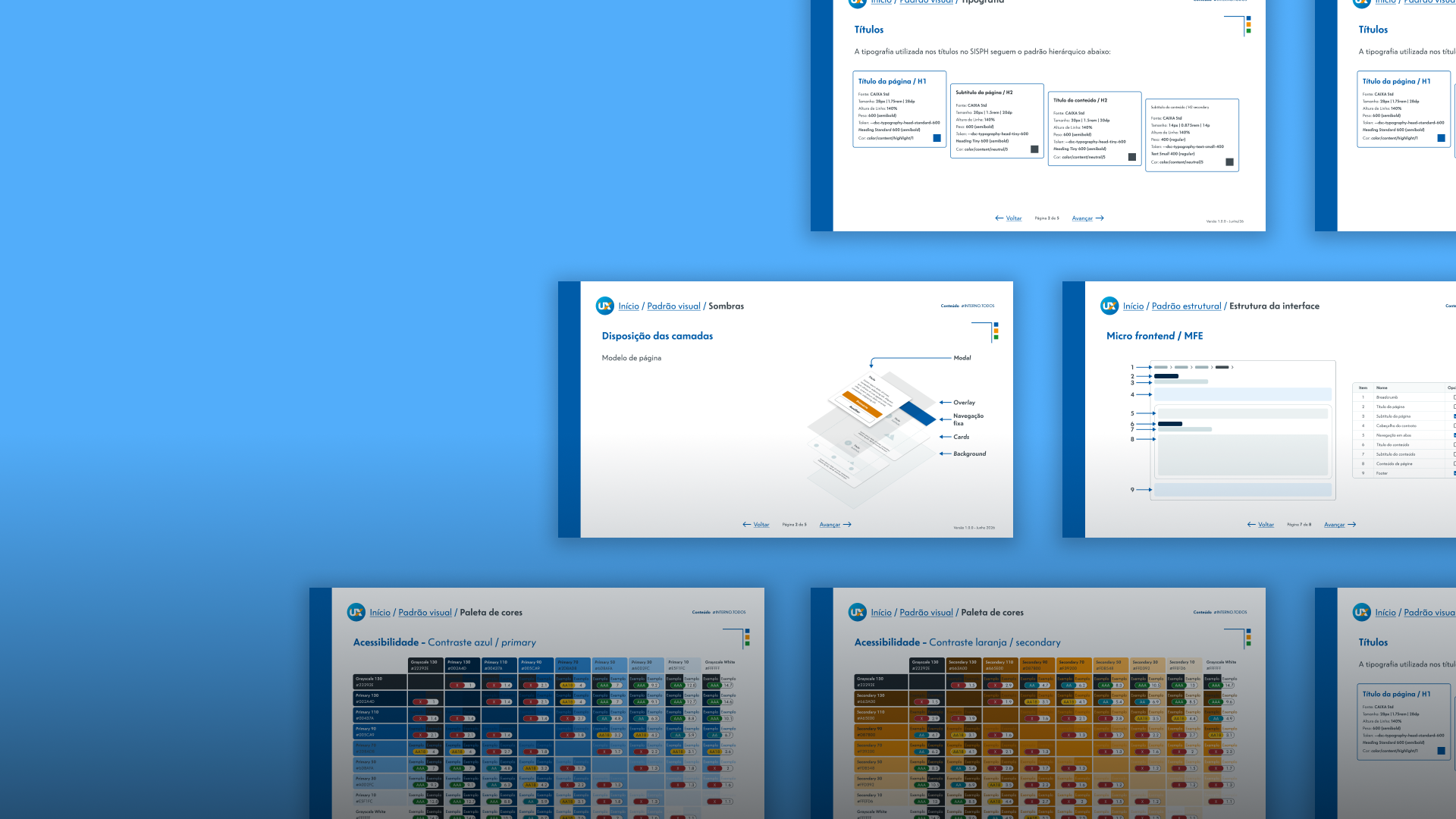This screenshot has height=819, width=1456.
Task: Click the left arrow beside Voltar on the four-card Títulos slide
Action: [x=999, y=218]
